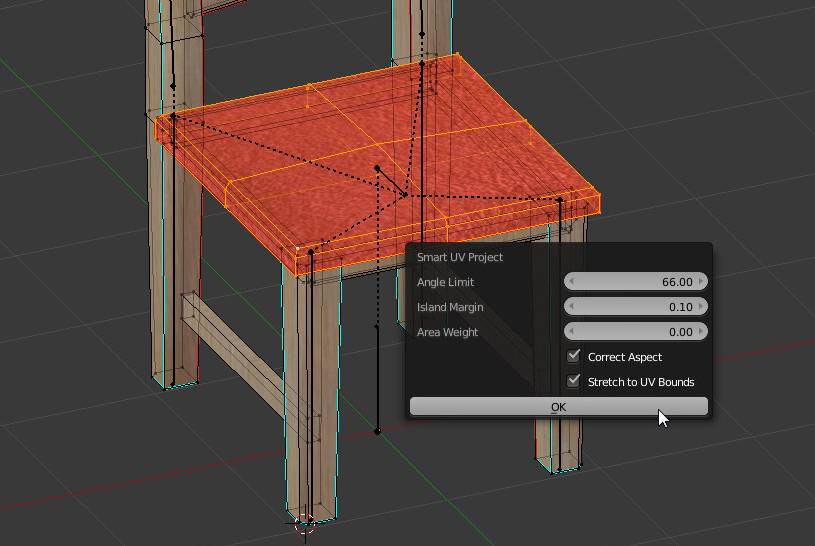Uncheck Stretch to UV Bounds

click(x=574, y=381)
